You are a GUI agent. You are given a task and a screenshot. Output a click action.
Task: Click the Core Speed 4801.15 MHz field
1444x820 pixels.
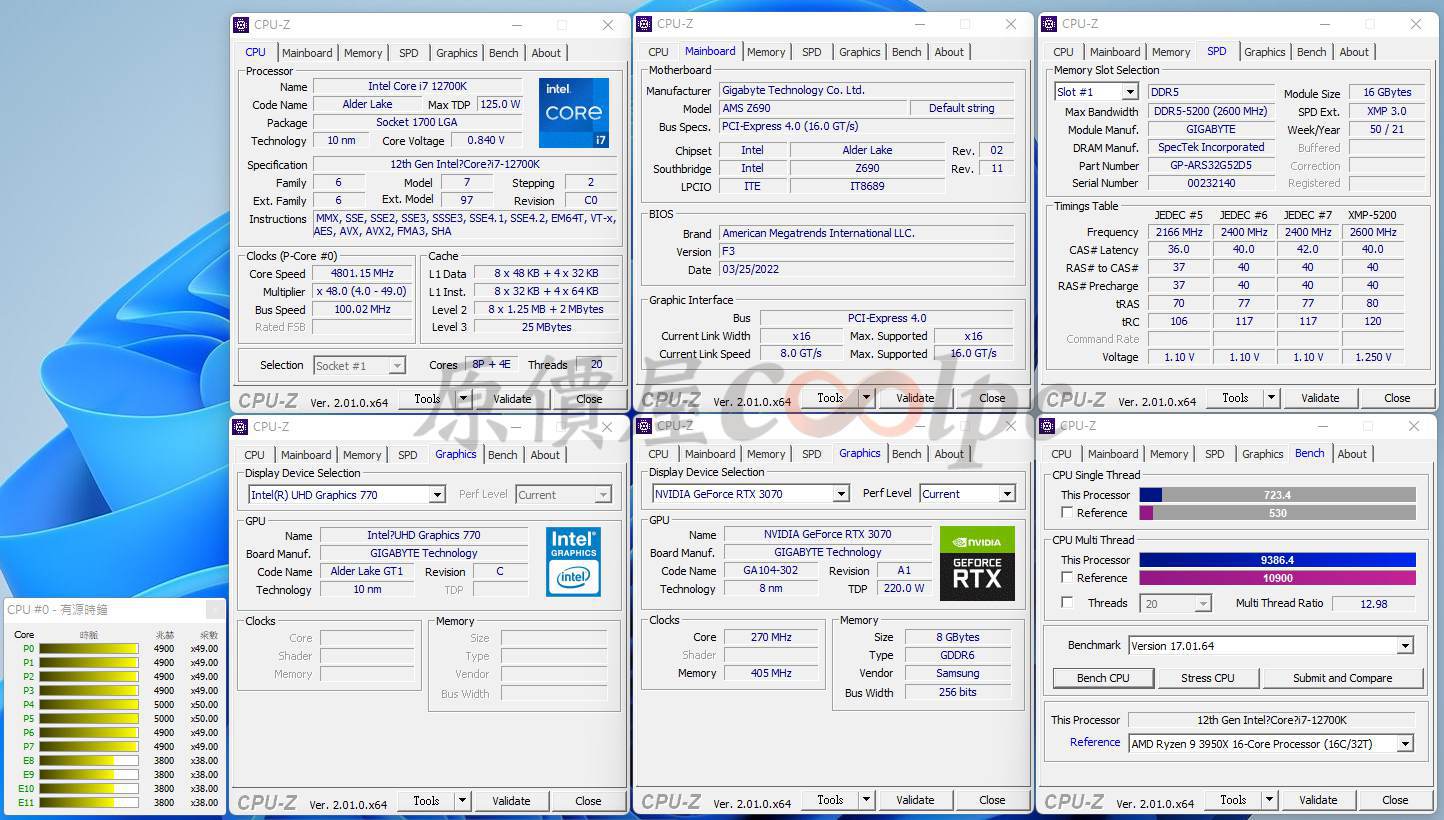(362, 274)
